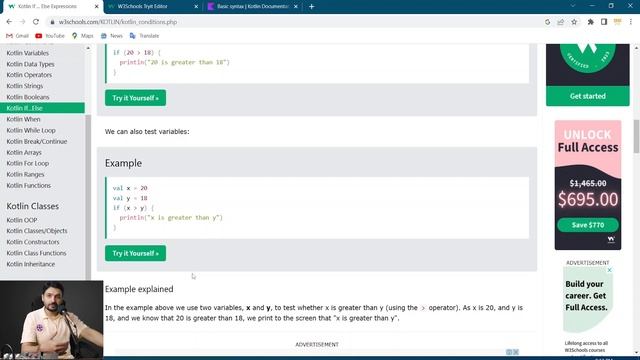640x360 pixels.
Task: Click the Save $770 button in the ad
Action: click(x=588, y=225)
